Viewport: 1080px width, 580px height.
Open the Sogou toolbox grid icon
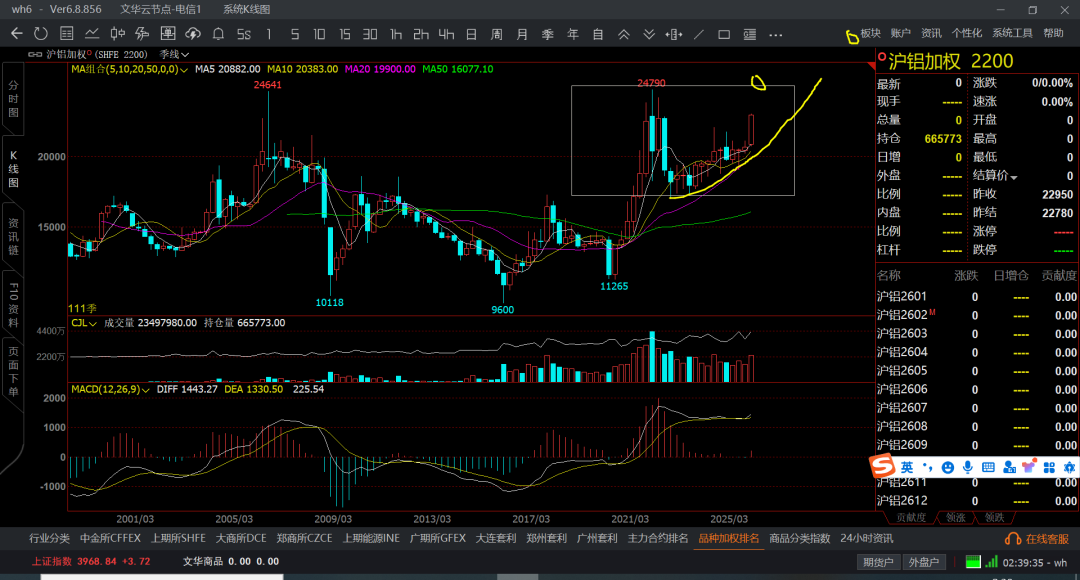[x=1049, y=467]
